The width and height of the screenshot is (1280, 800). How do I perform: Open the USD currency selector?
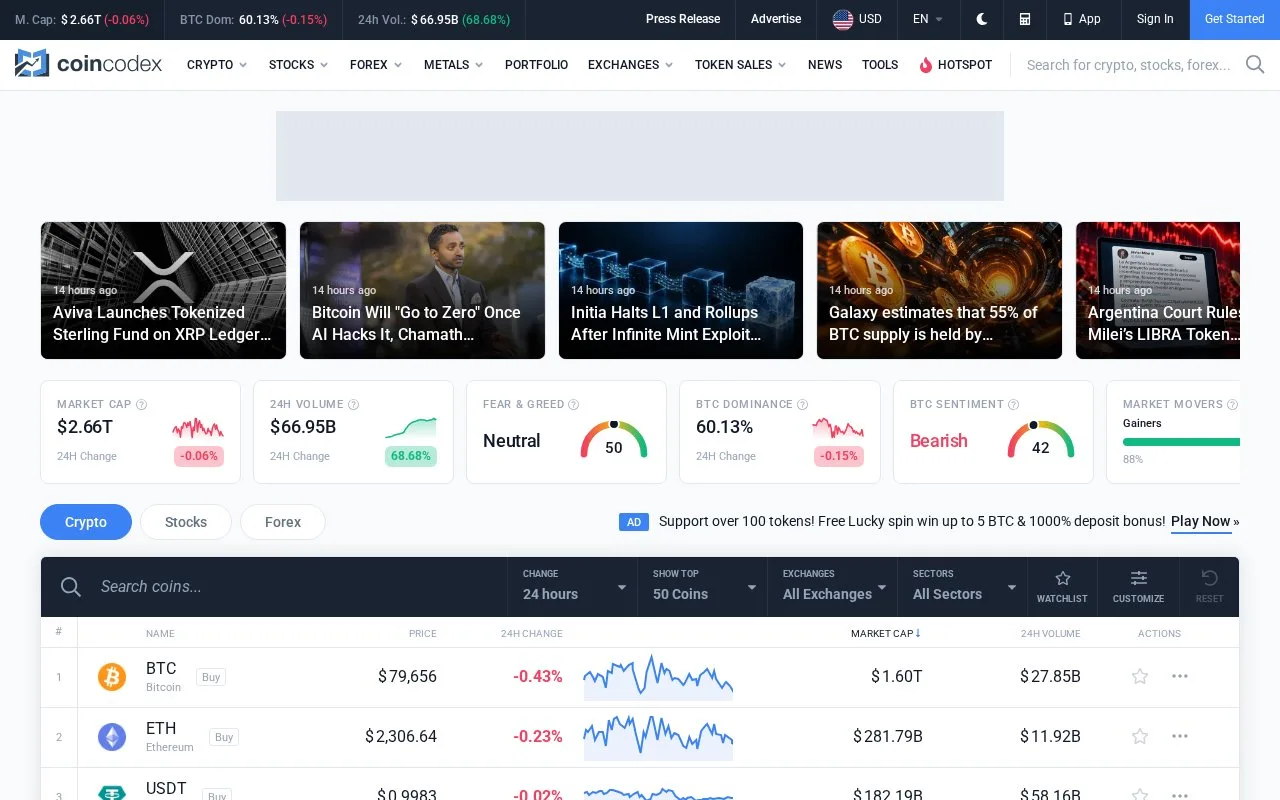tap(857, 19)
